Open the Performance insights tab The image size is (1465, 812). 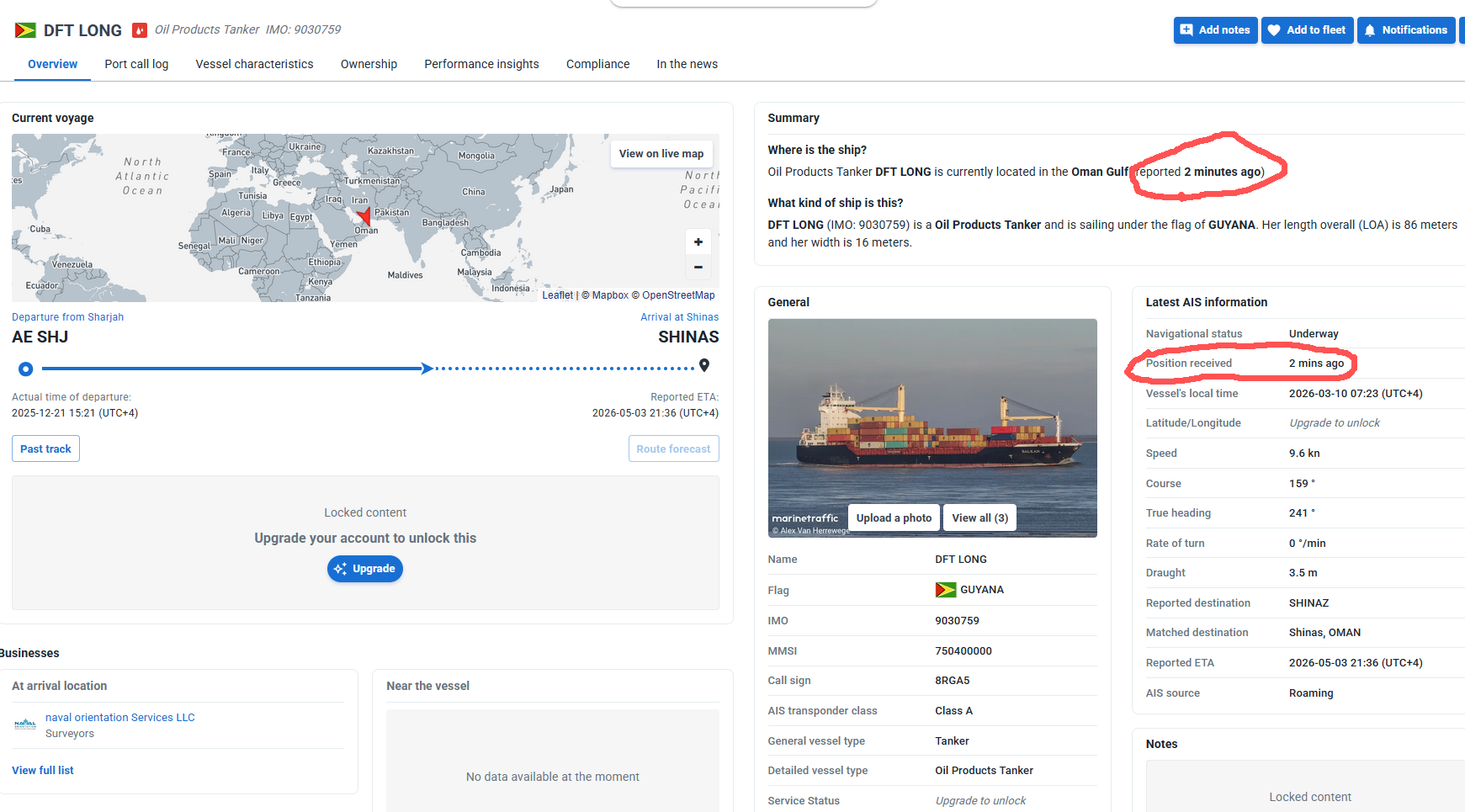click(x=481, y=64)
